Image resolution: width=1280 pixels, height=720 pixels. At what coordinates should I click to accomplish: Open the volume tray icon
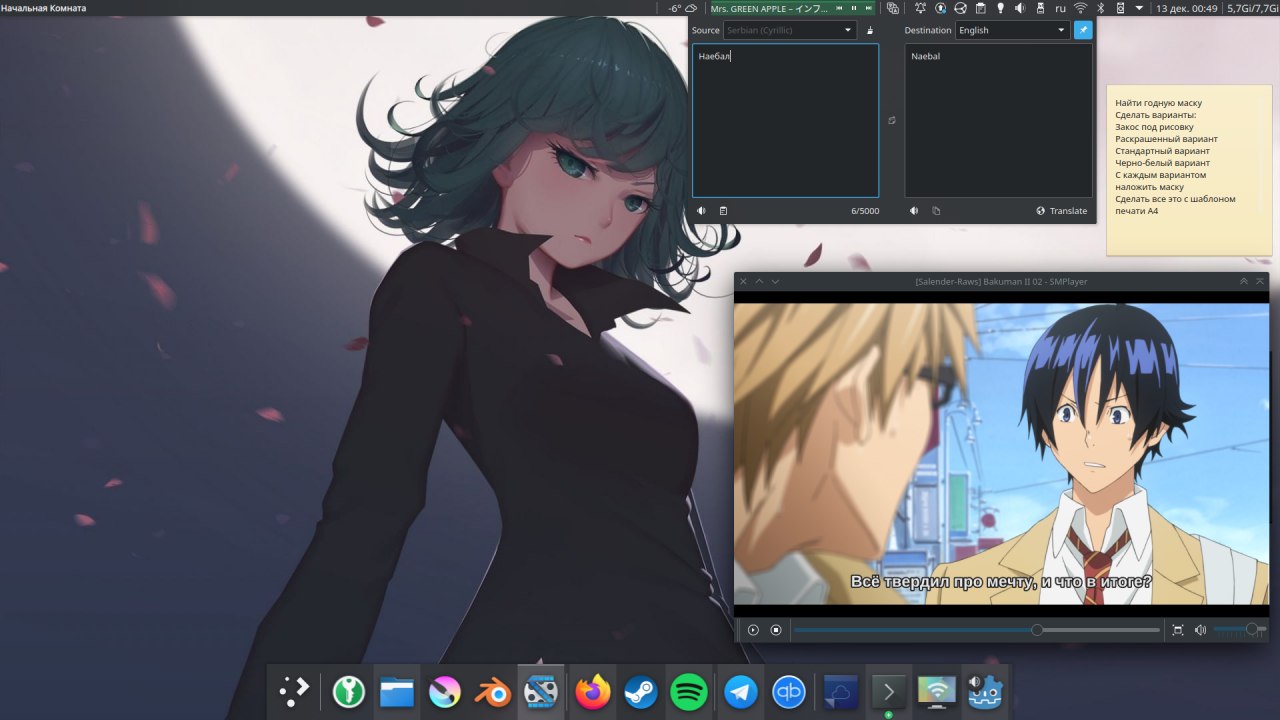(x=1020, y=8)
